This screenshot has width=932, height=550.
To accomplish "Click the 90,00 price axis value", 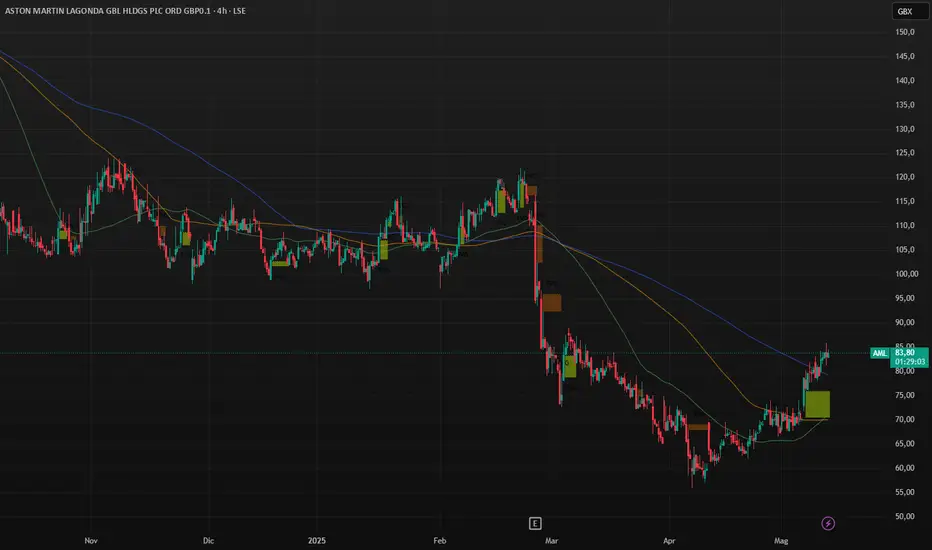I will pyautogui.click(x=905, y=322).
